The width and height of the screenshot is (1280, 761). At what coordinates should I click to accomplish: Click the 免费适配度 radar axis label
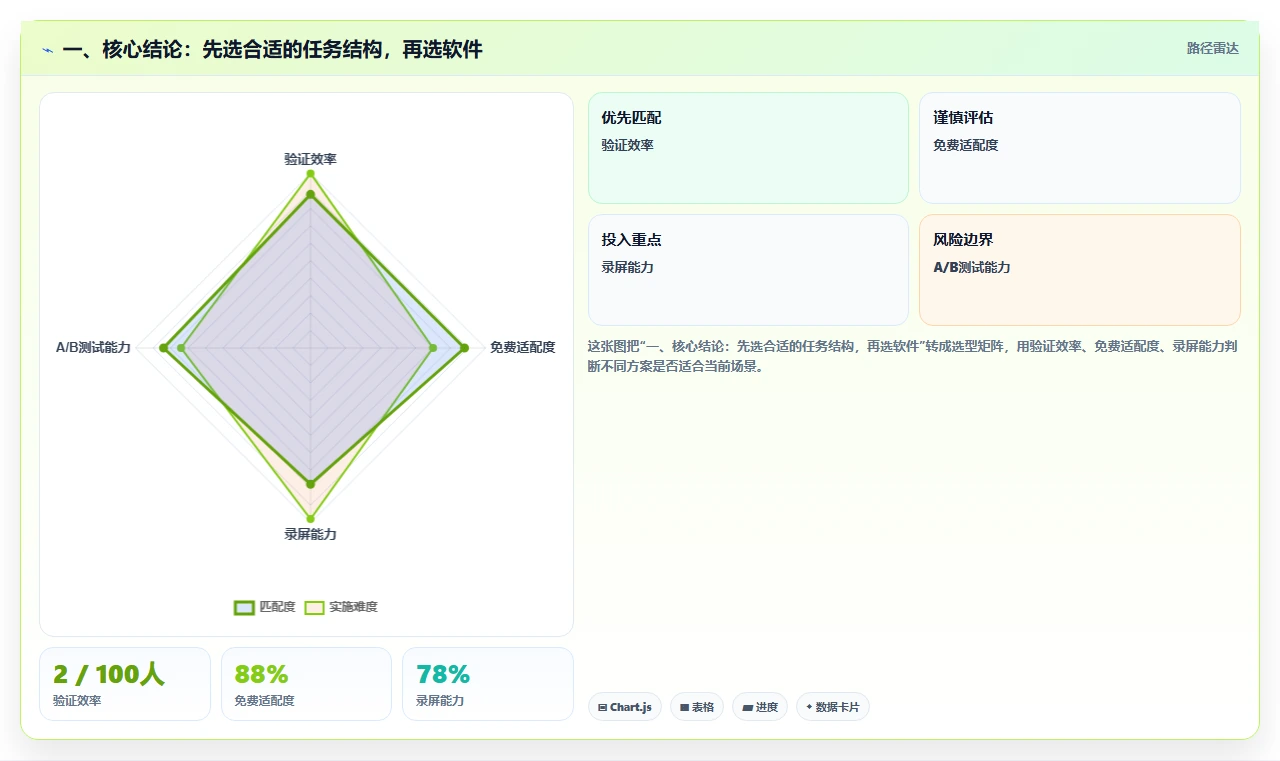(522, 347)
